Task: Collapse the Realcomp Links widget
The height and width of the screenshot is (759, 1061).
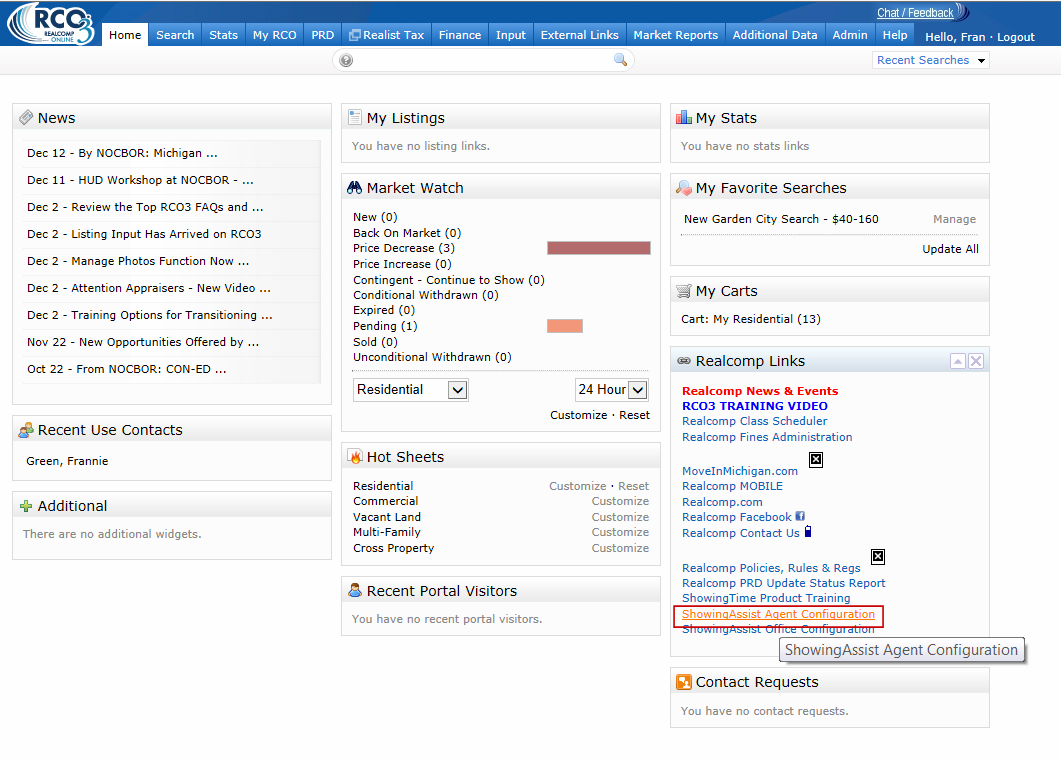Action: tap(957, 361)
